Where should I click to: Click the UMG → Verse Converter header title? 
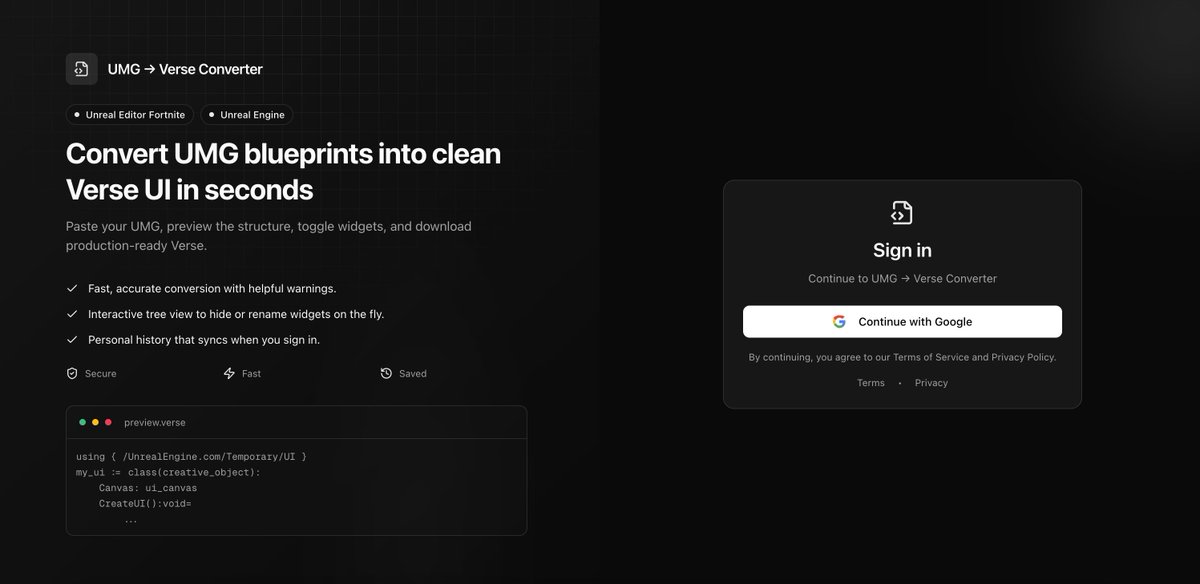click(x=185, y=69)
